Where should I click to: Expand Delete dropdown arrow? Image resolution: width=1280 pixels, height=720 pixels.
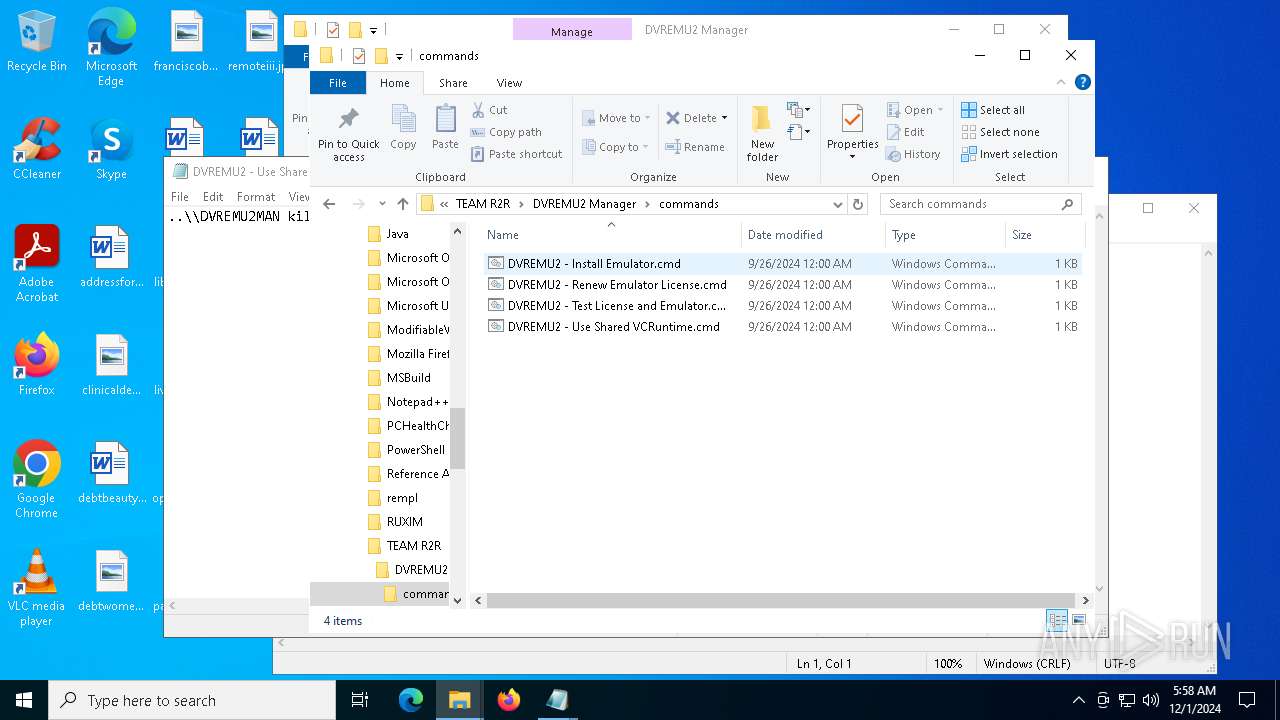click(724, 118)
